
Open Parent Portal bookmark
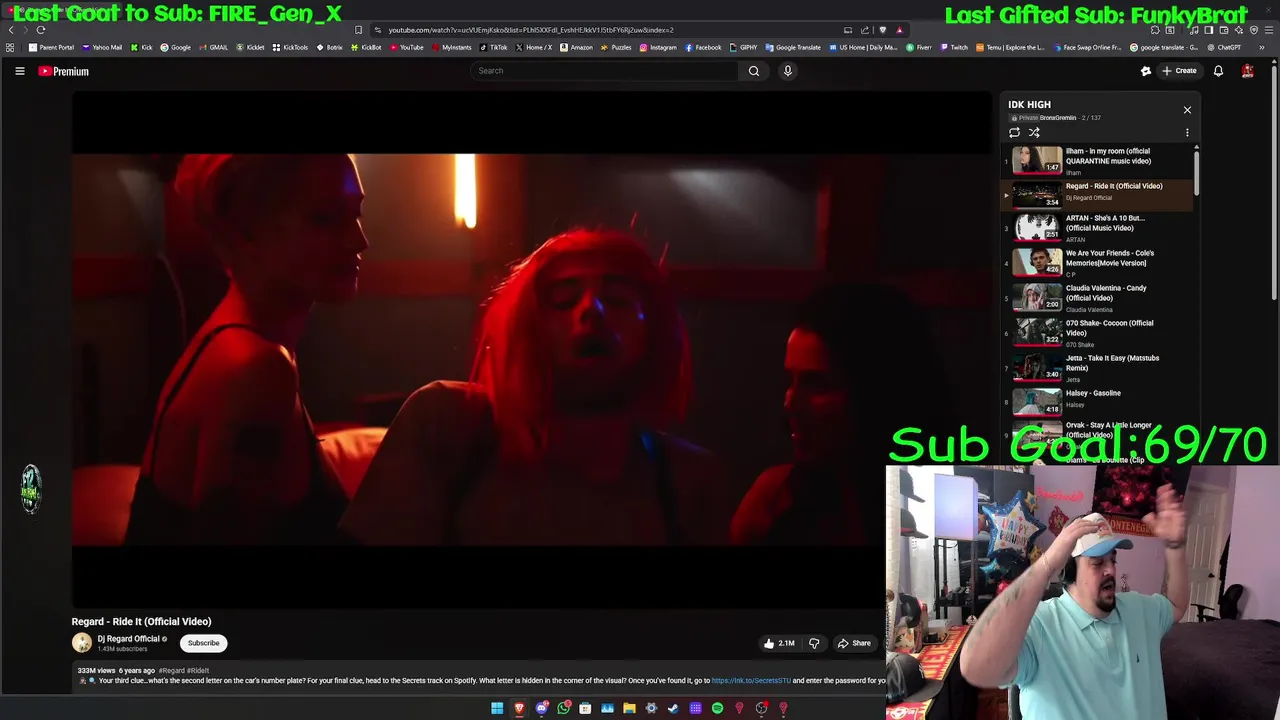tap(52, 47)
